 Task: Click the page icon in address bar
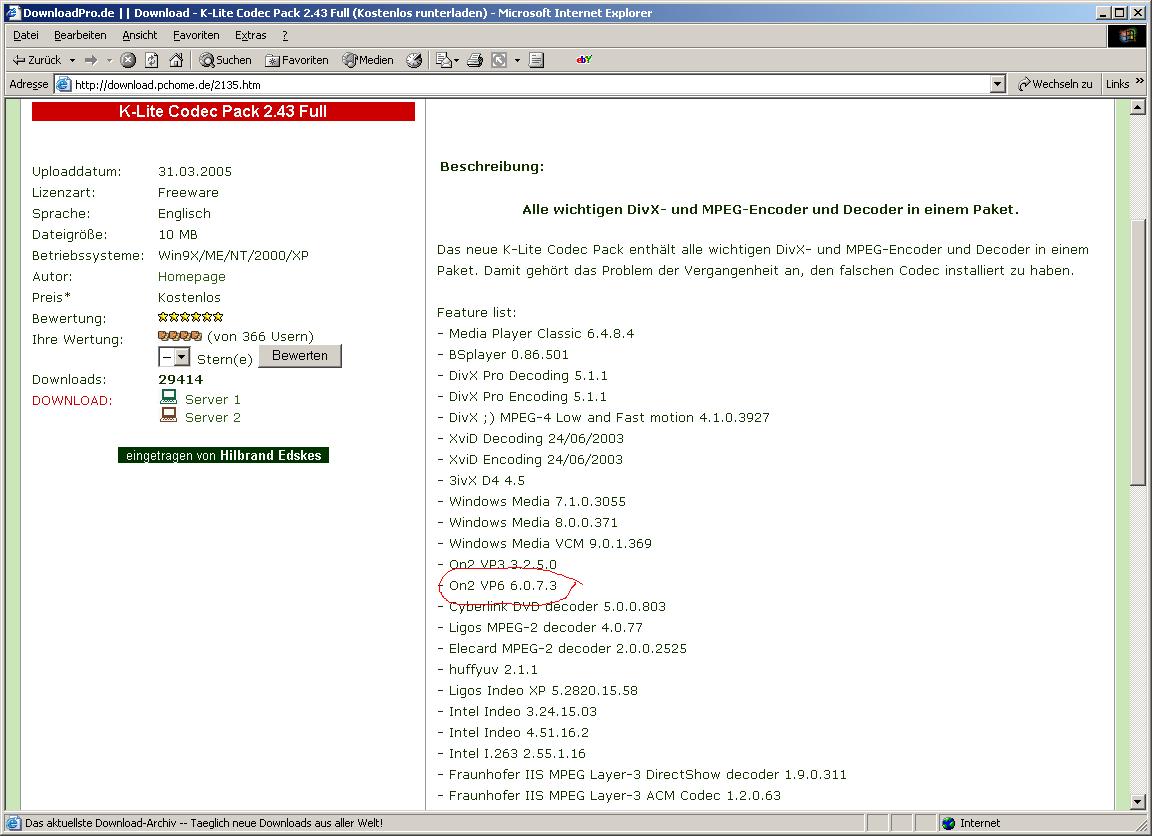(x=64, y=84)
